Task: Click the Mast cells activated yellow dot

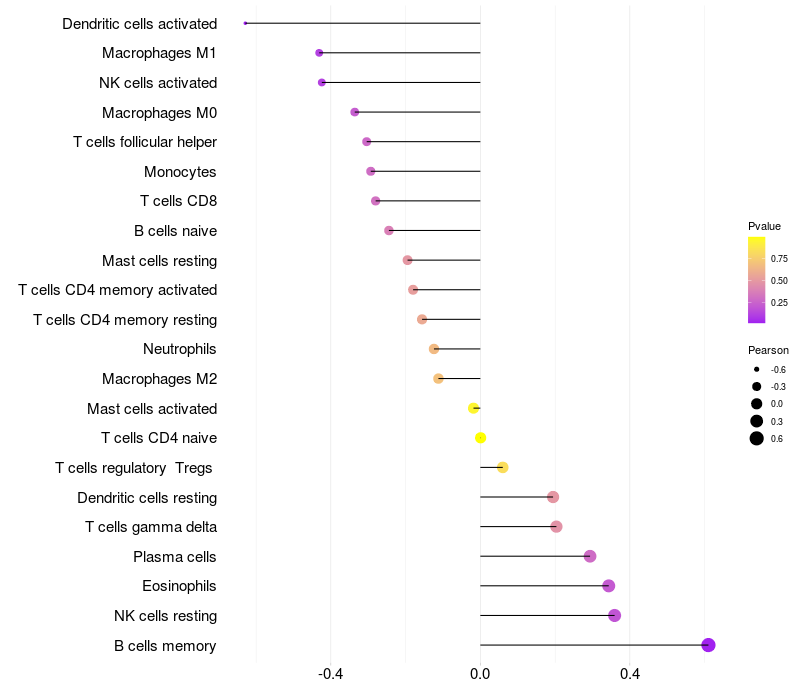Action: tap(473, 408)
